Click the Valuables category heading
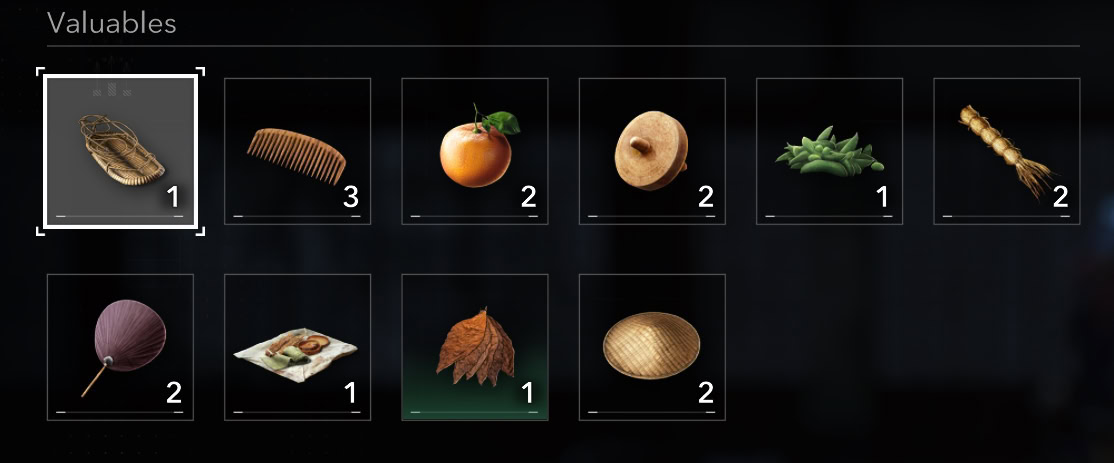Image resolution: width=1114 pixels, height=463 pixels. [112, 23]
